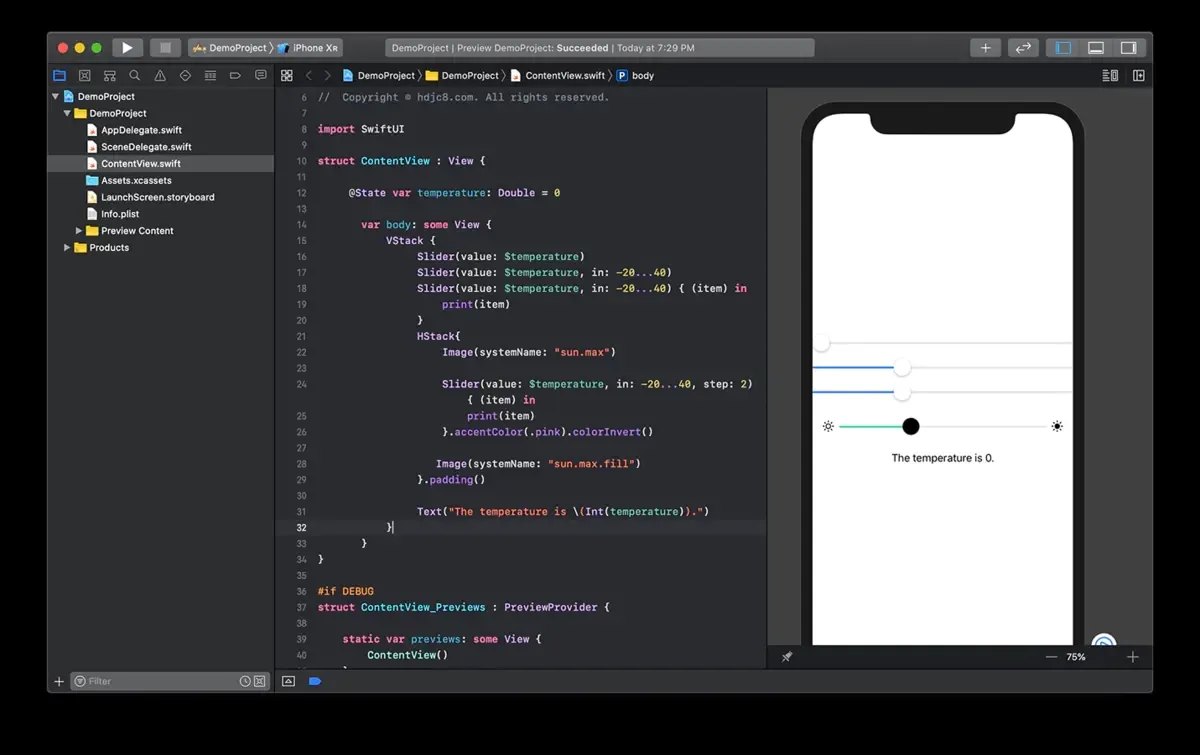Click the body property breadcrumb

pyautogui.click(x=635, y=75)
